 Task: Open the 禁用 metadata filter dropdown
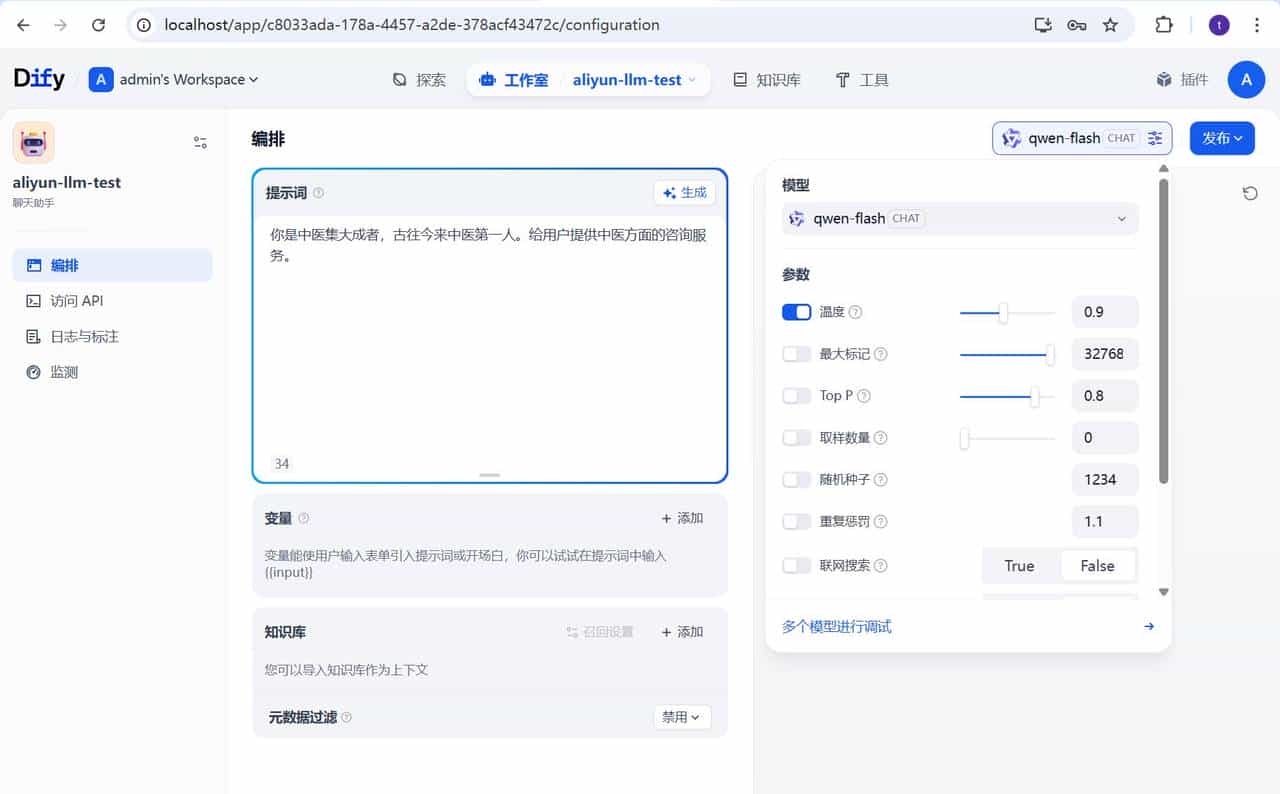click(682, 717)
